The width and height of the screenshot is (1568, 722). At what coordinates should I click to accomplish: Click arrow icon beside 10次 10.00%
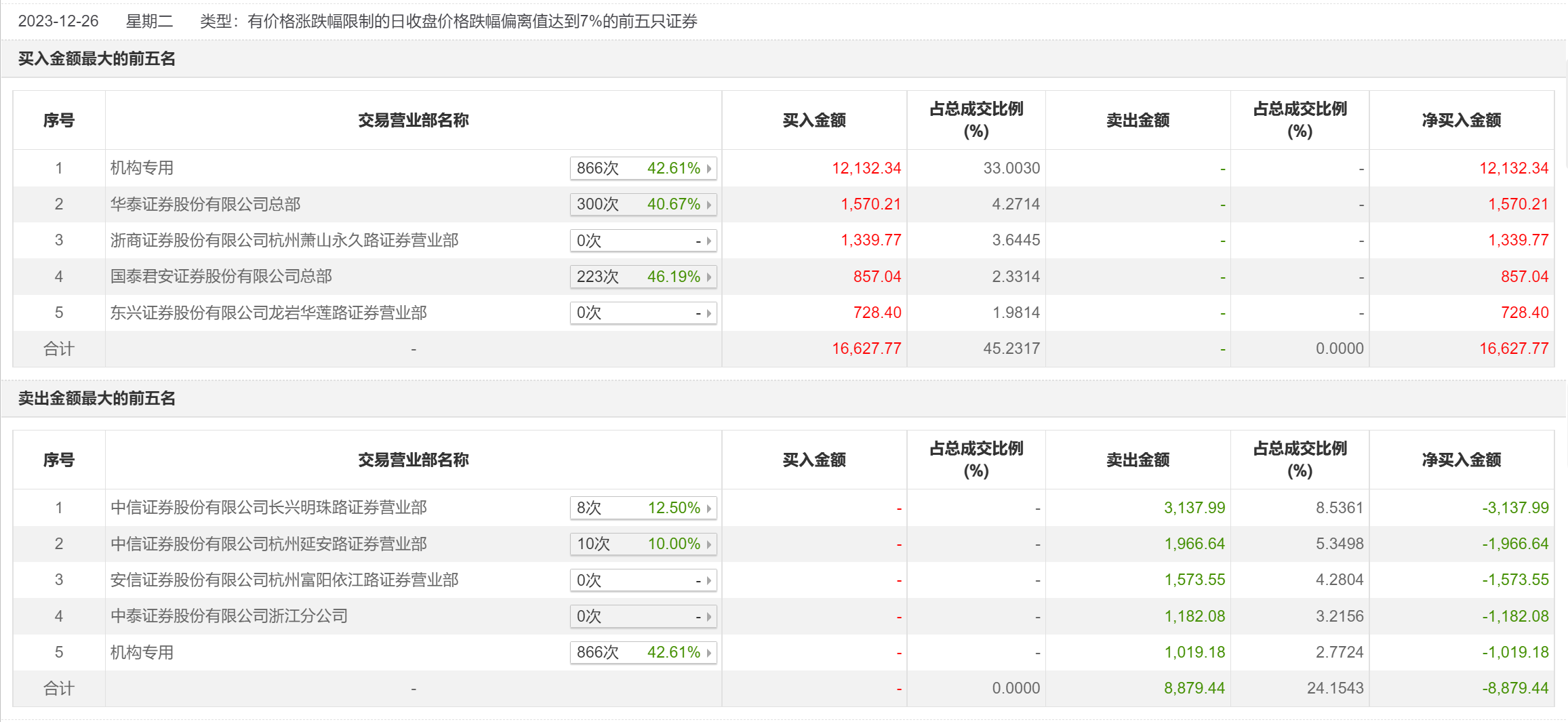[709, 544]
